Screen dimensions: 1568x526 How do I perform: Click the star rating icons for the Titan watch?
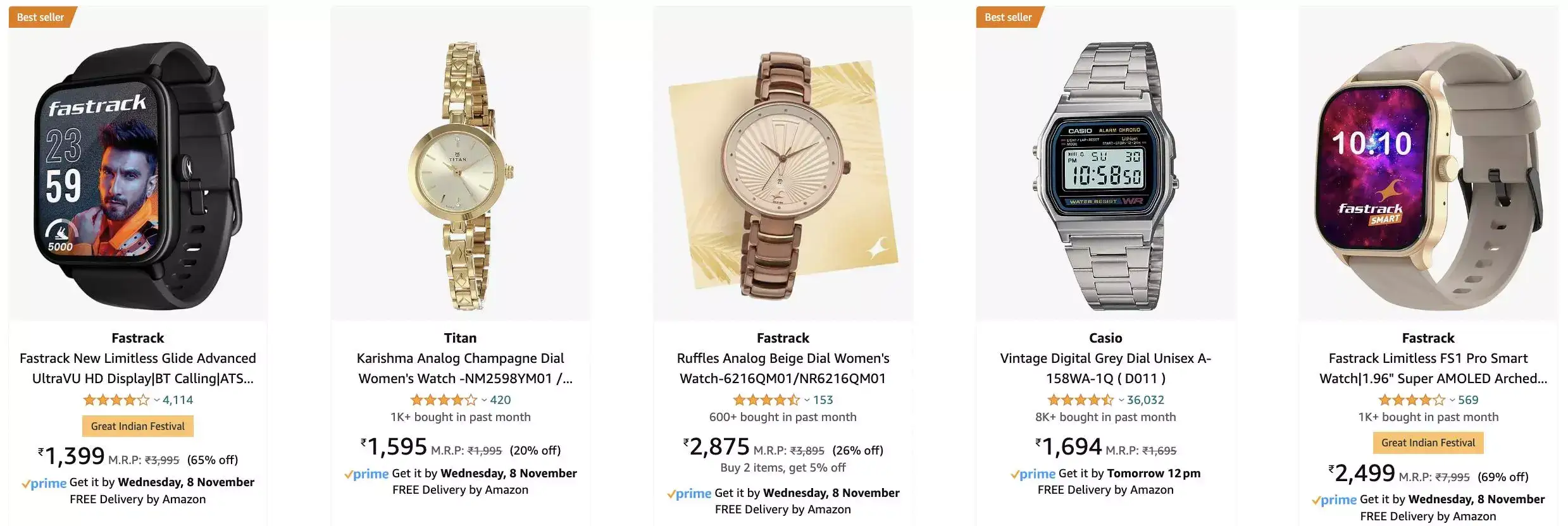pos(444,400)
